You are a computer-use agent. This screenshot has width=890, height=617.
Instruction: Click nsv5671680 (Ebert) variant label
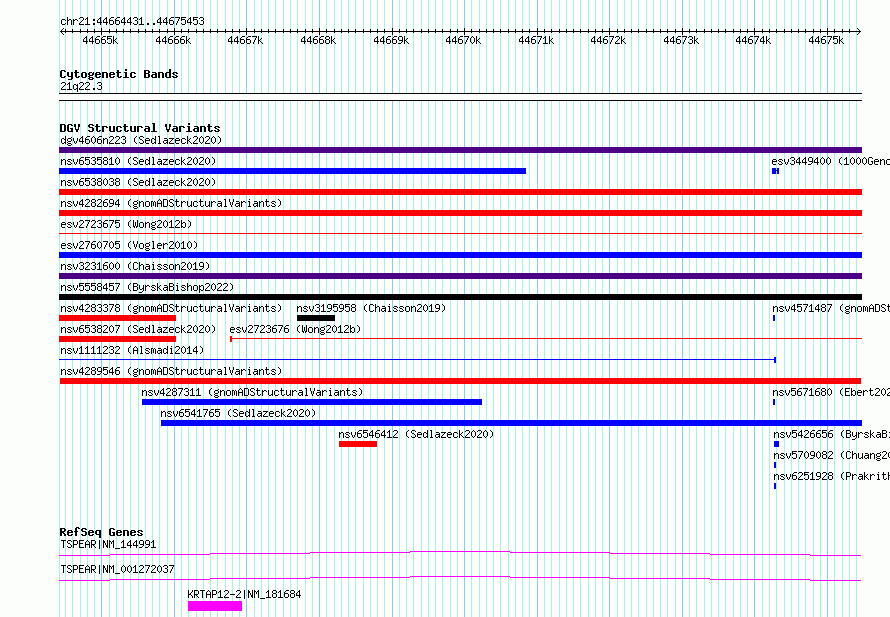831,392
